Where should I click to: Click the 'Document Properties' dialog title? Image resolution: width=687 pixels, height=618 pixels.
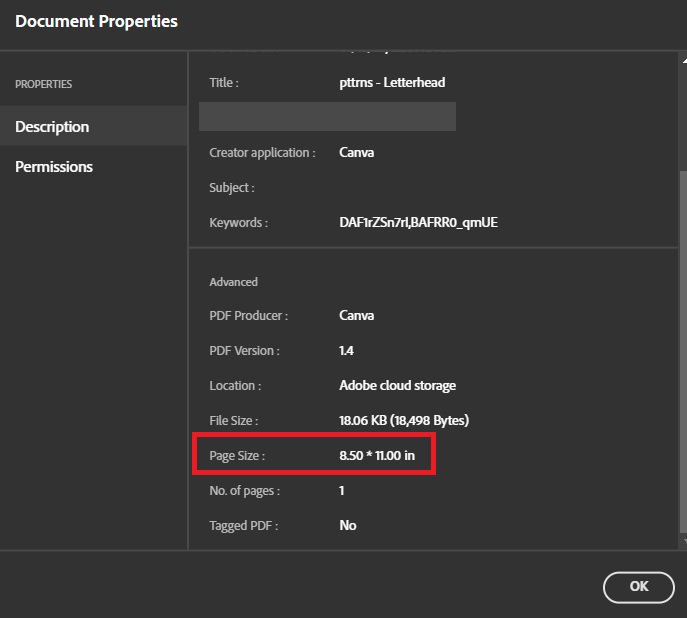click(96, 21)
